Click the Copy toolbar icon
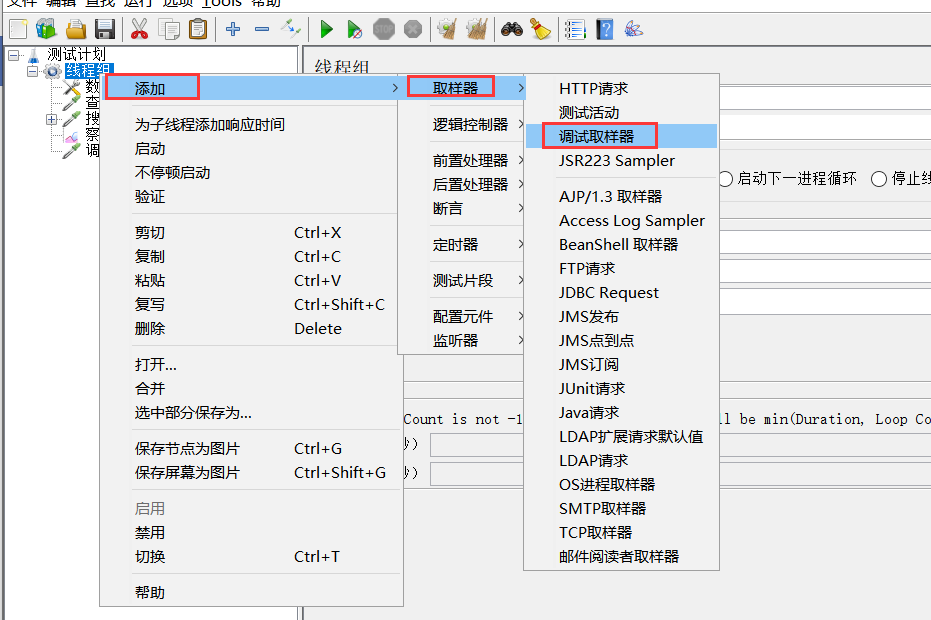This screenshot has height=620, width=931. [x=169, y=29]
